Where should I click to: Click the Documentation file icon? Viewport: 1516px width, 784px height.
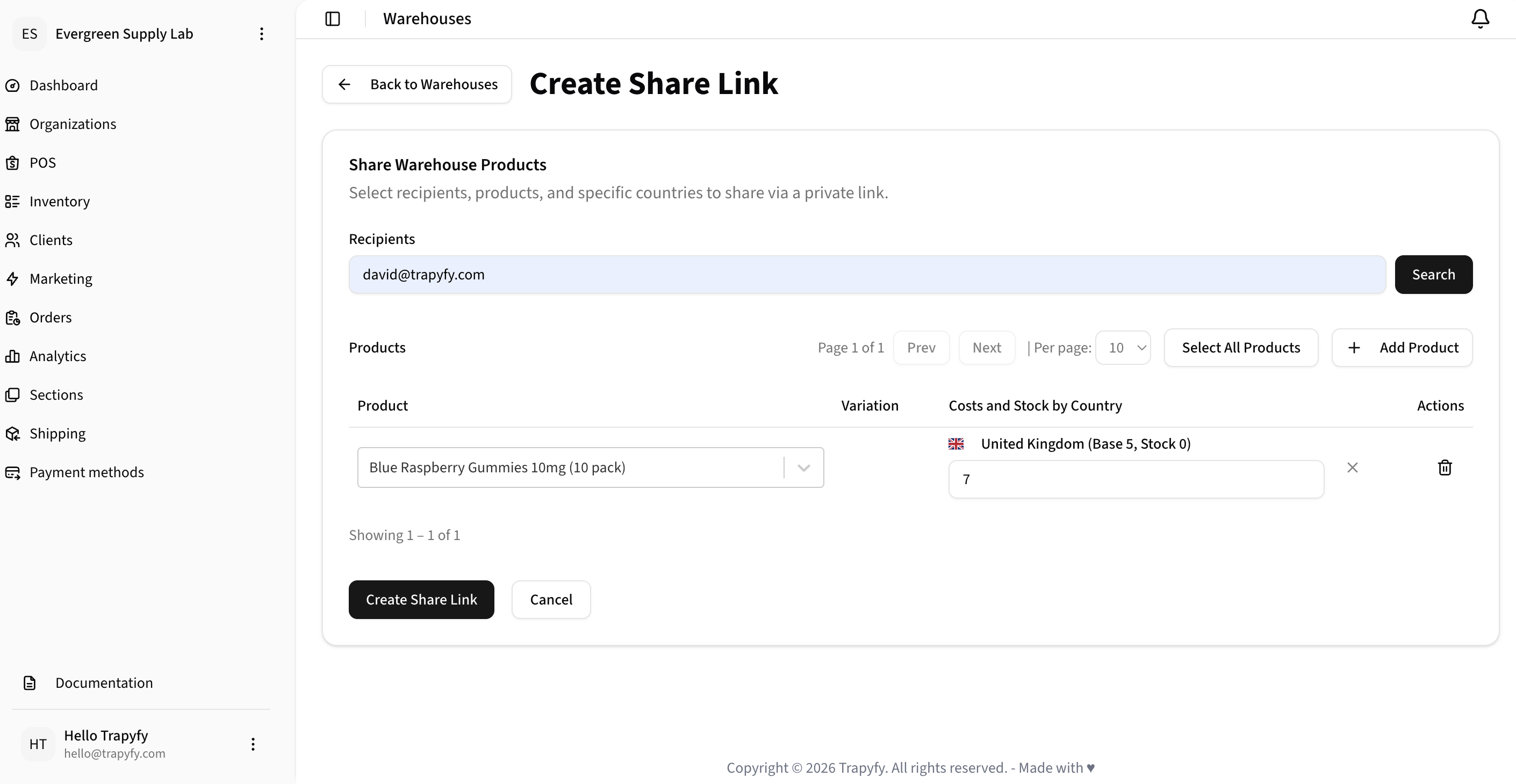coord(30,683)
